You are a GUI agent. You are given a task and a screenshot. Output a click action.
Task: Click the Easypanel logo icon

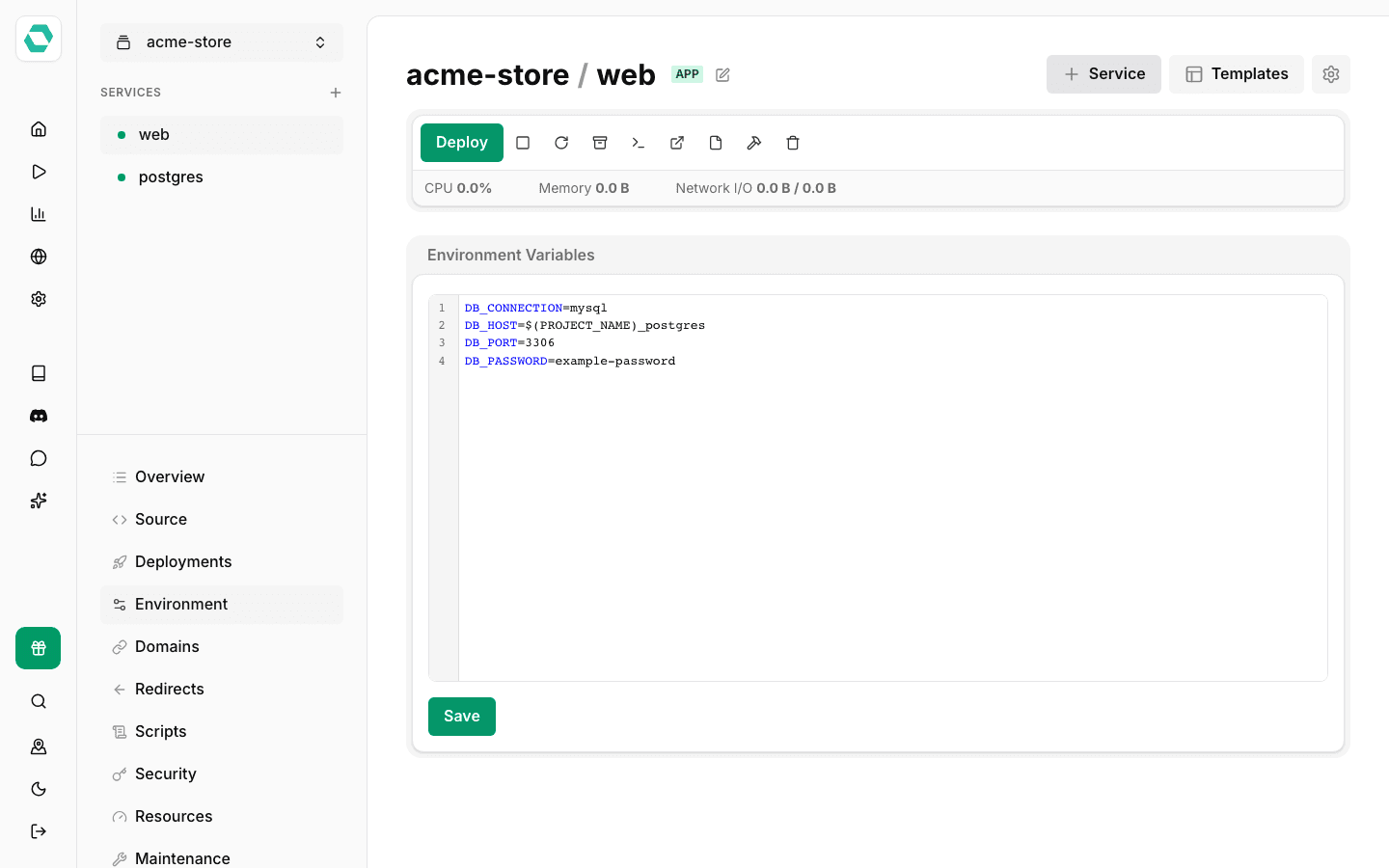click(39, 39)
